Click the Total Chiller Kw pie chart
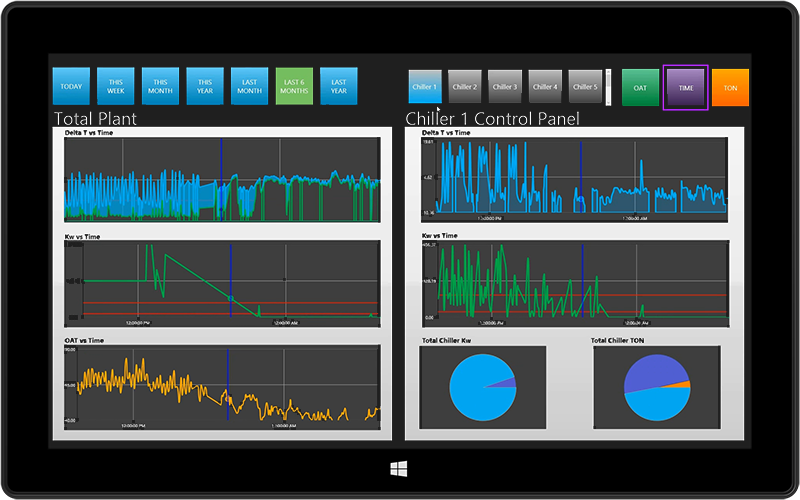Screen dimensions: 800x500 (x=483, y=388)
